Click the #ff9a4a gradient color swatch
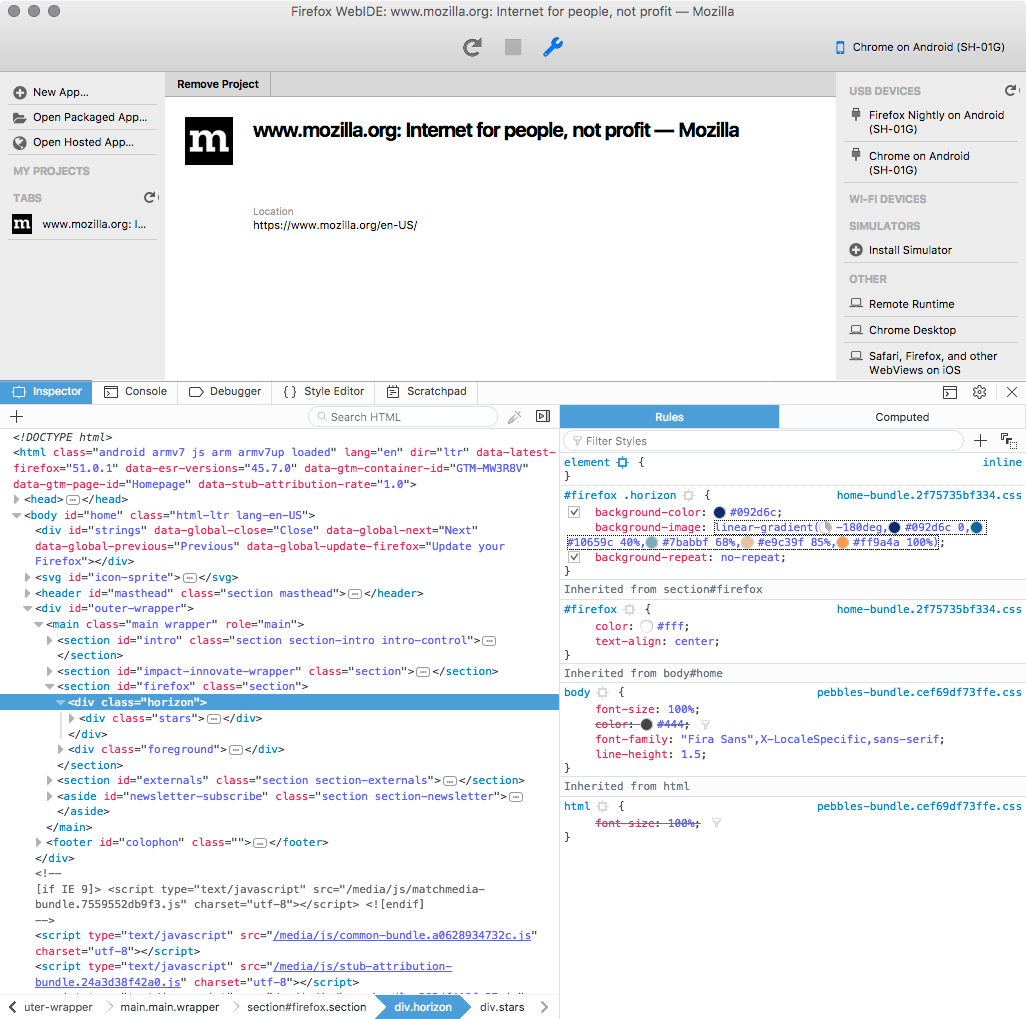This screenshot has height=1019, width=1026. coord(843,543)
